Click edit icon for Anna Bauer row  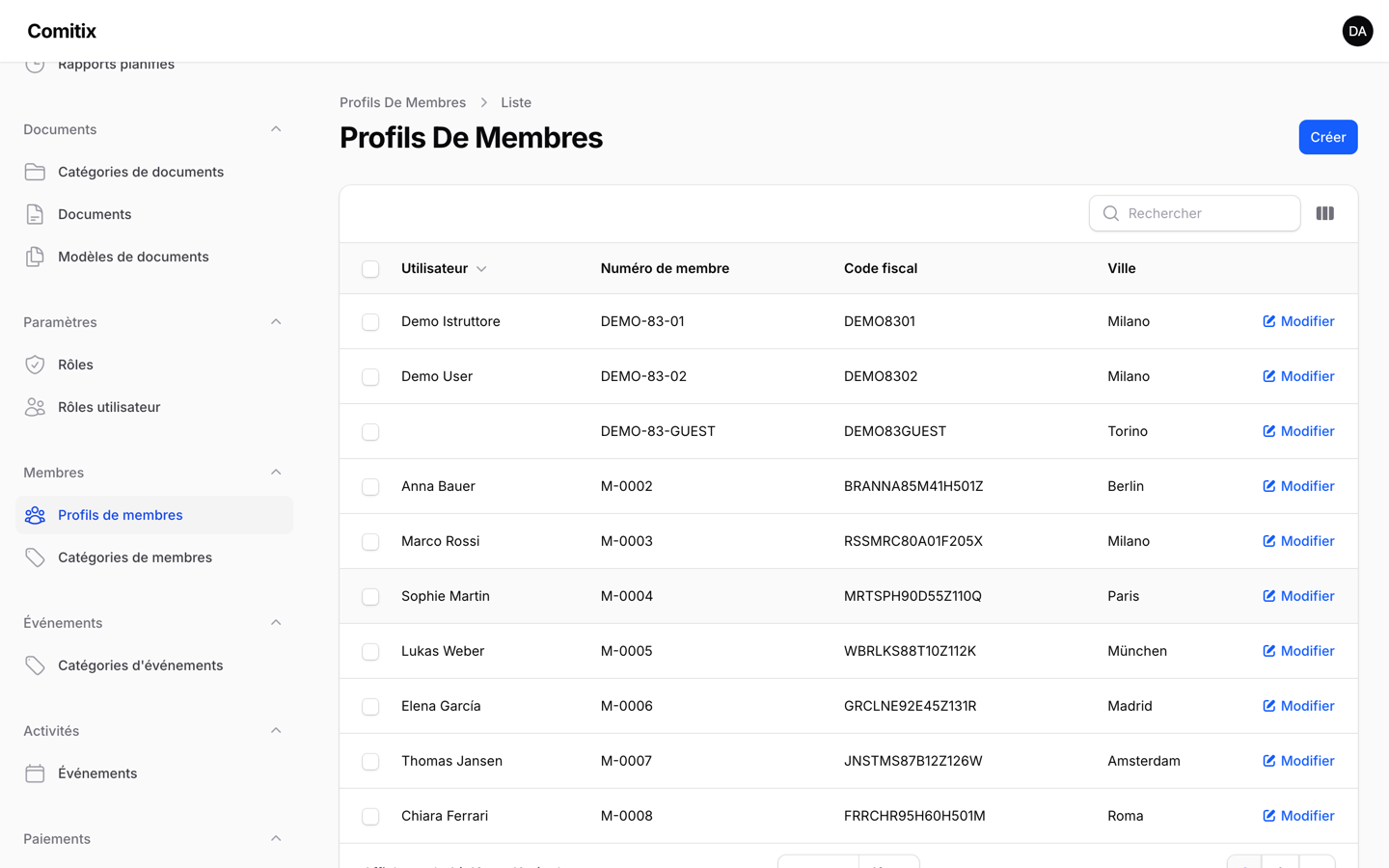1269,486
